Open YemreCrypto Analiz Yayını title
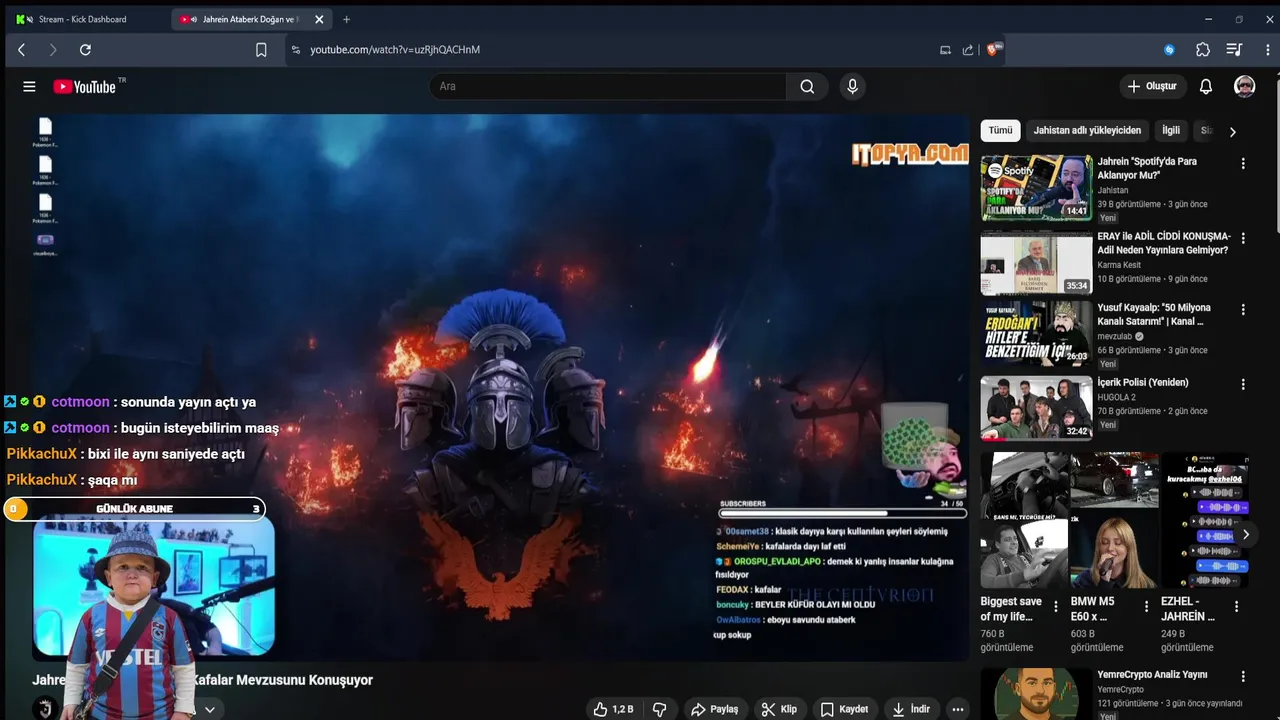 pos(1152,675)
